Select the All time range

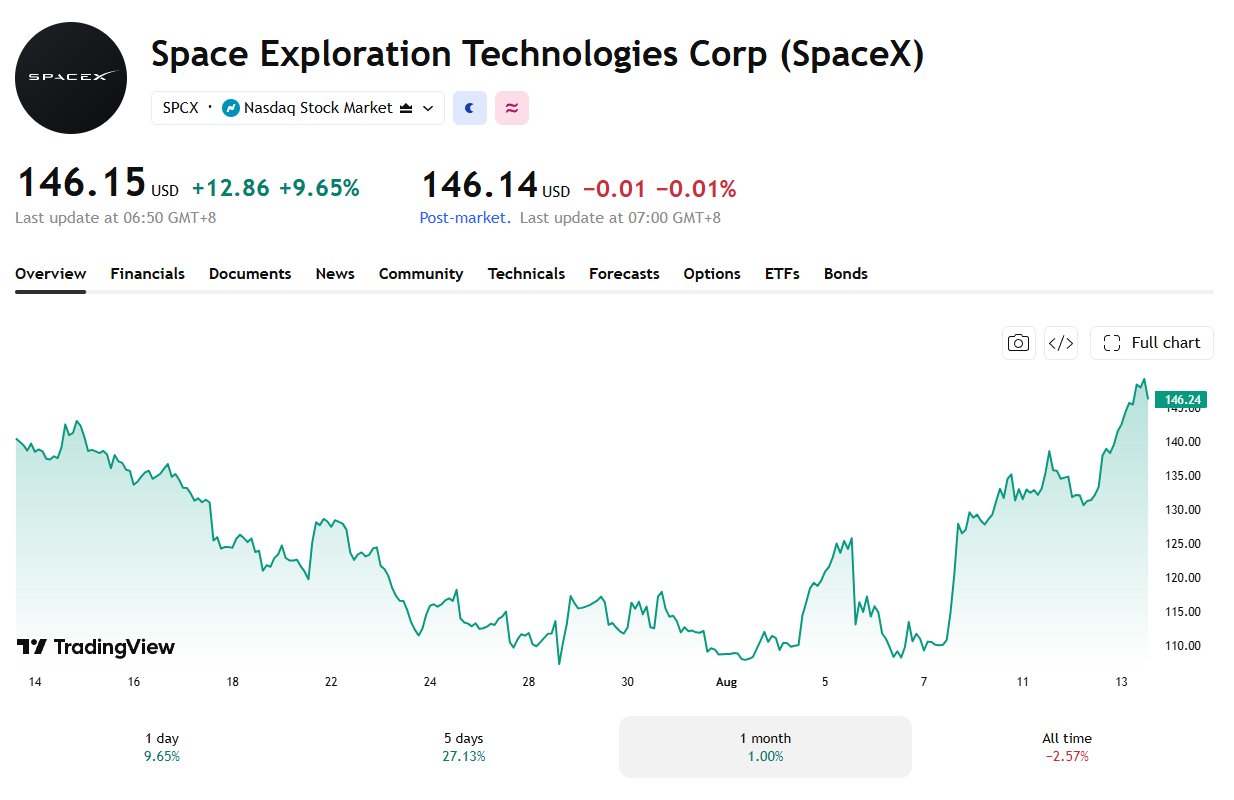pyautogui.click(x=1068, y=747)
